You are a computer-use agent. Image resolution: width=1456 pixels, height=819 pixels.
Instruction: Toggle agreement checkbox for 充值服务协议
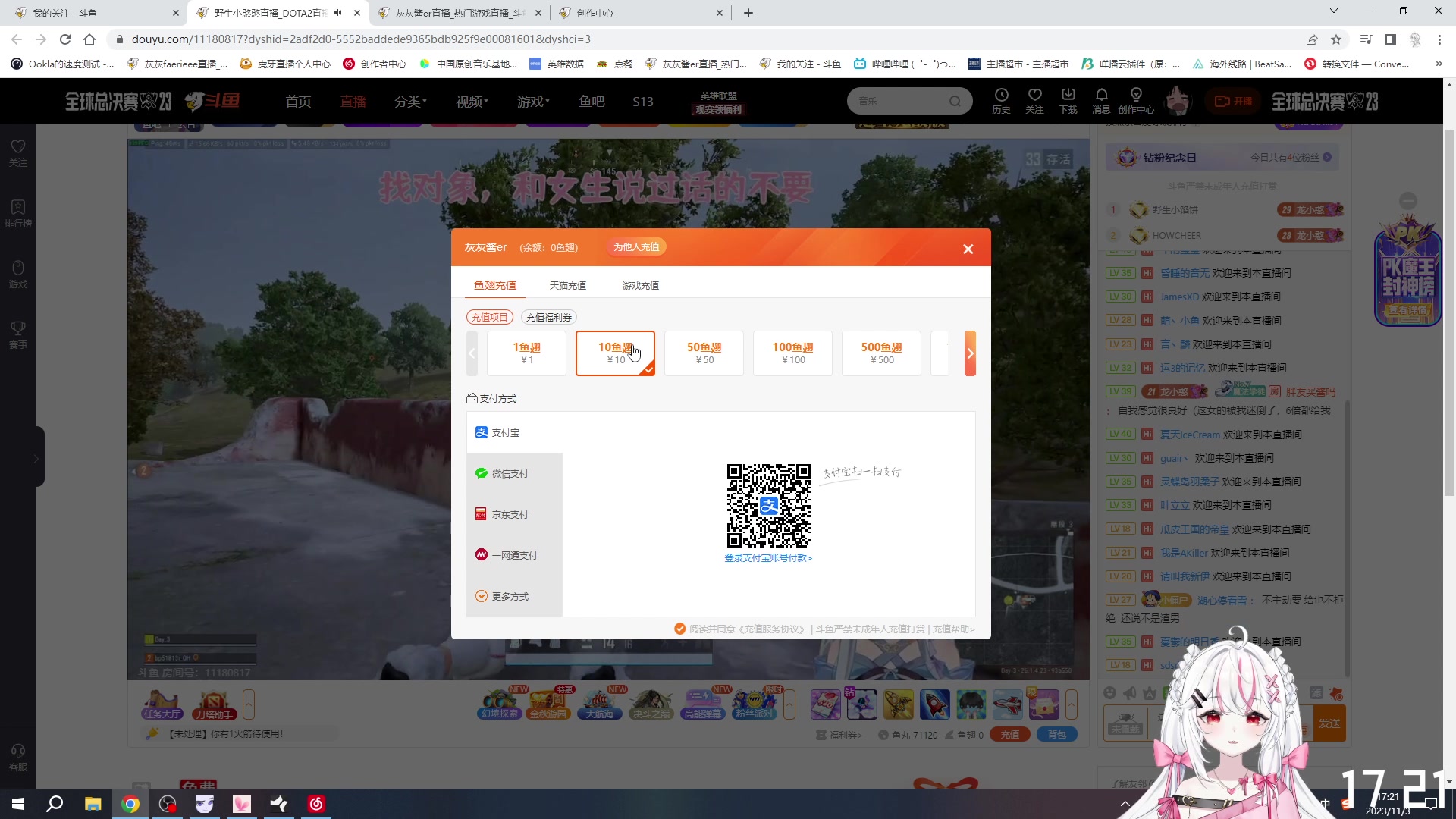pos(679,629)
